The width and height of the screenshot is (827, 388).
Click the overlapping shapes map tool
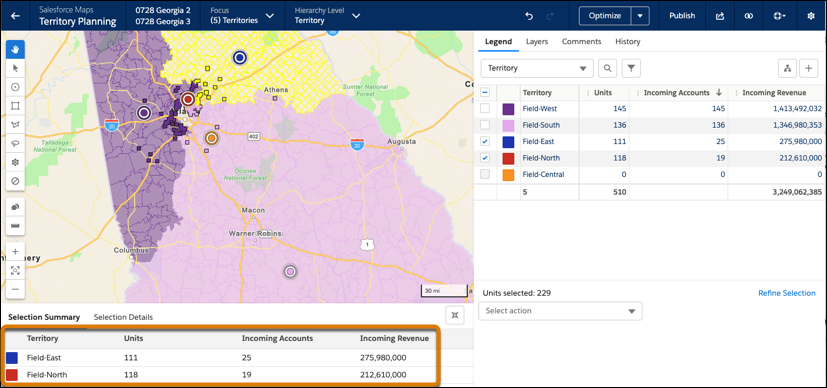pyautogui.click(x=15, y=207)
